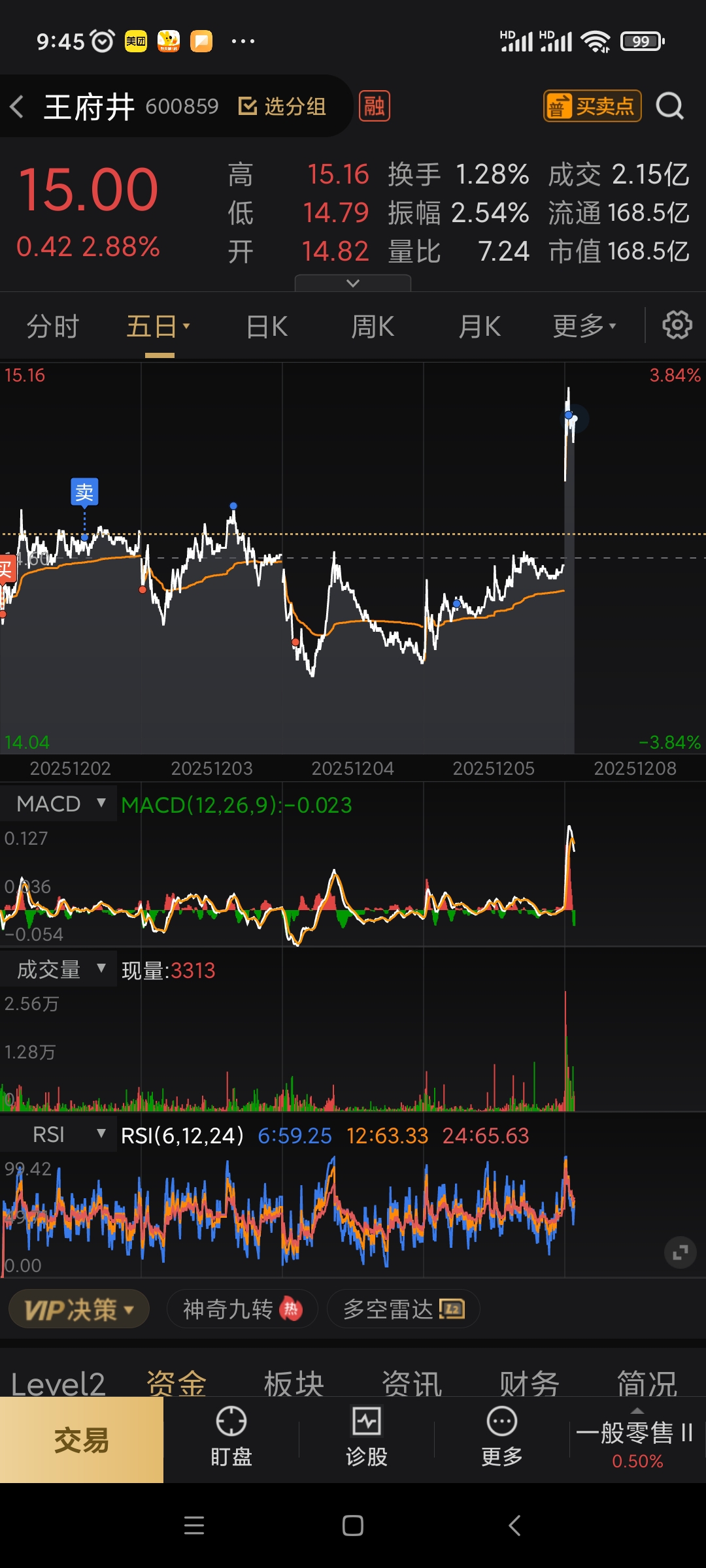Open the 盯盘 watch icon
The image size is (706, 1568).
[x=231, y=1437]
